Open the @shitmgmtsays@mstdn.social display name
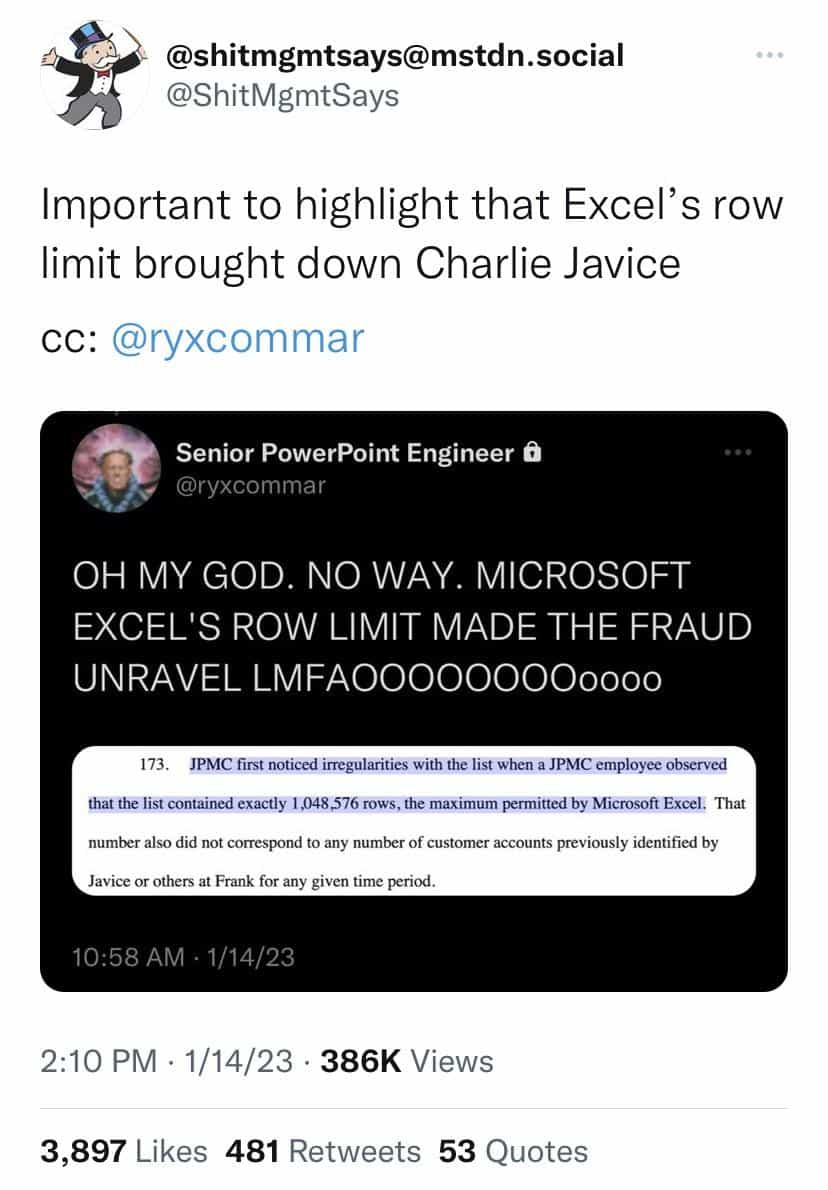 coord(395,54)
